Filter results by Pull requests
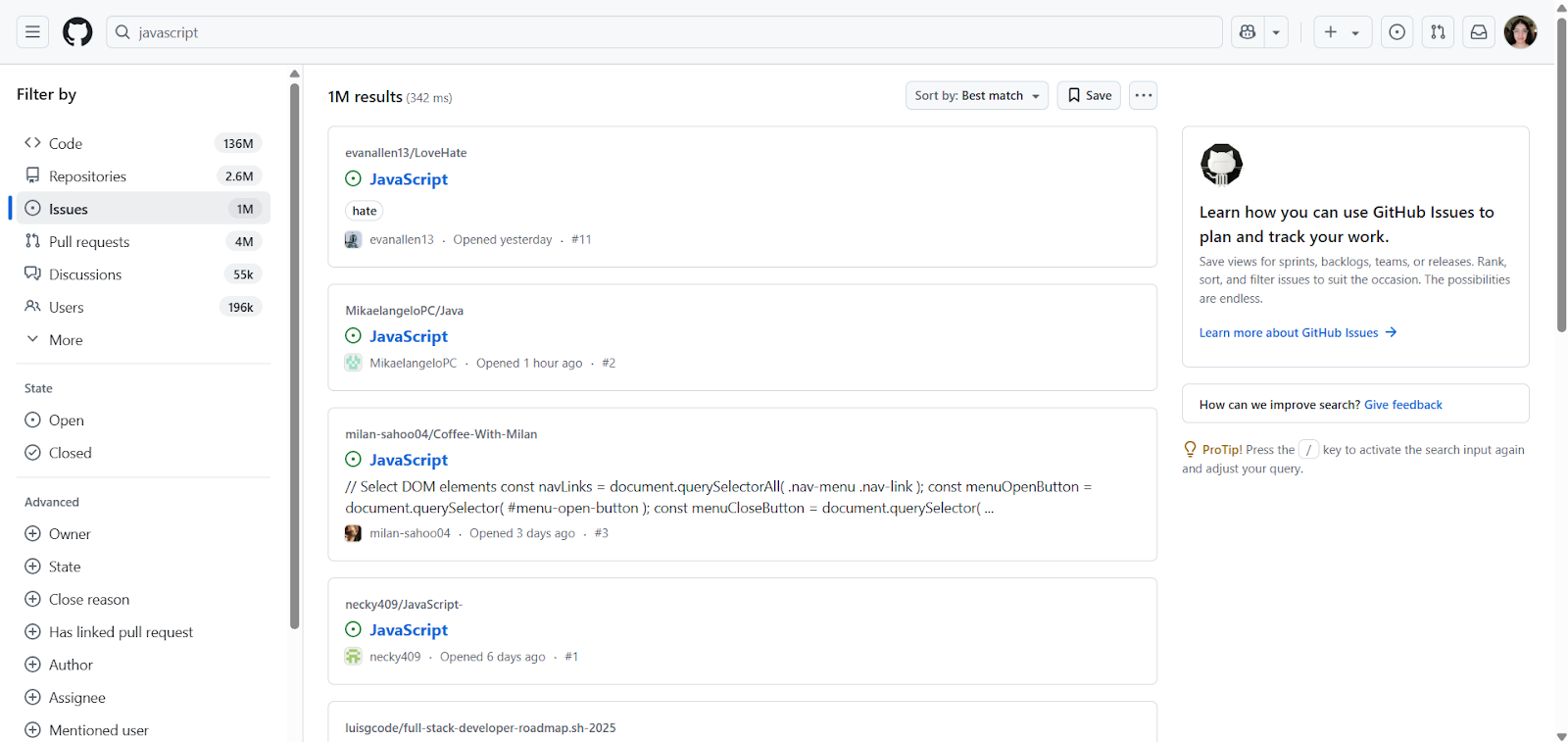Image resolution: width=1568 pixels, height=742 pixels. [x=143, y=241]
